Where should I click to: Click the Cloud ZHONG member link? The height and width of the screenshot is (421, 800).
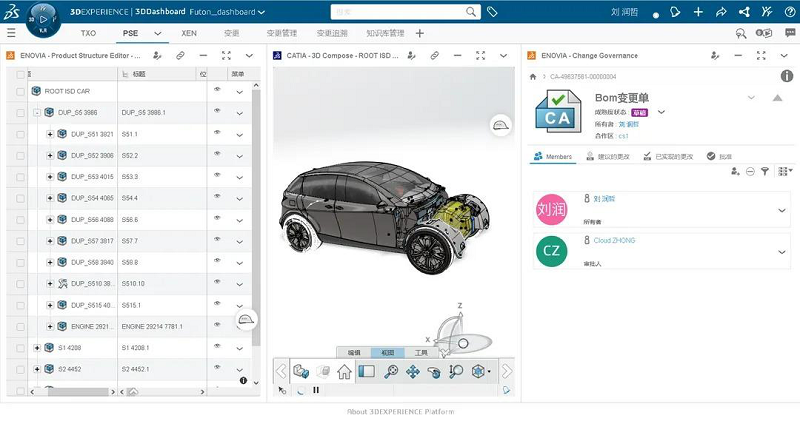[x=614, y=241]
